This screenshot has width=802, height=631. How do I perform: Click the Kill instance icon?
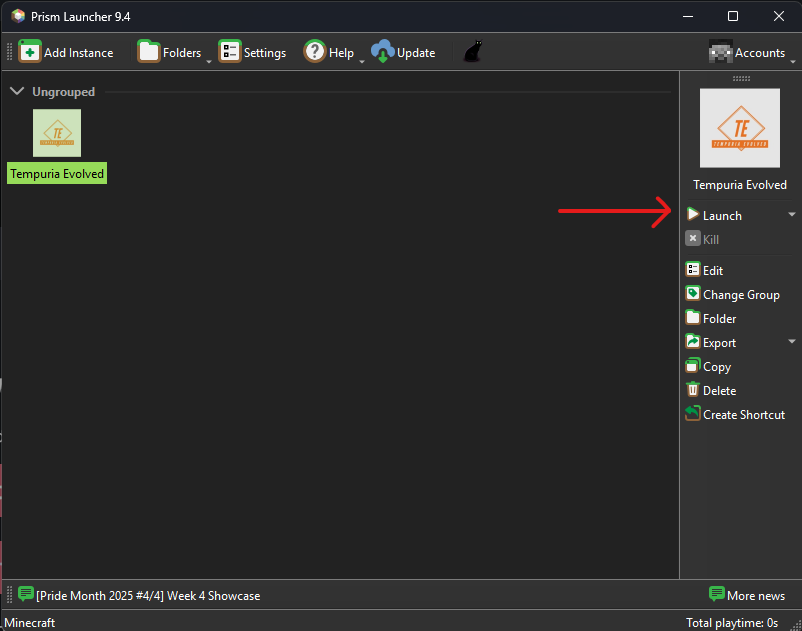(x=693, y=238)
